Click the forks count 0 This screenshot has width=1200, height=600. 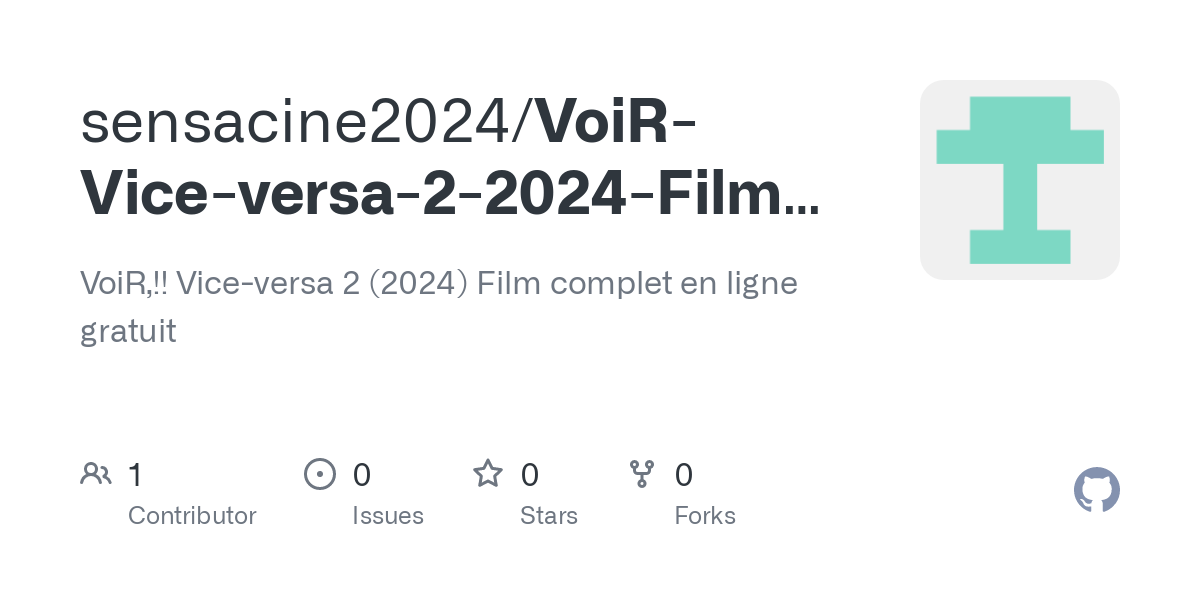[684, 475]
